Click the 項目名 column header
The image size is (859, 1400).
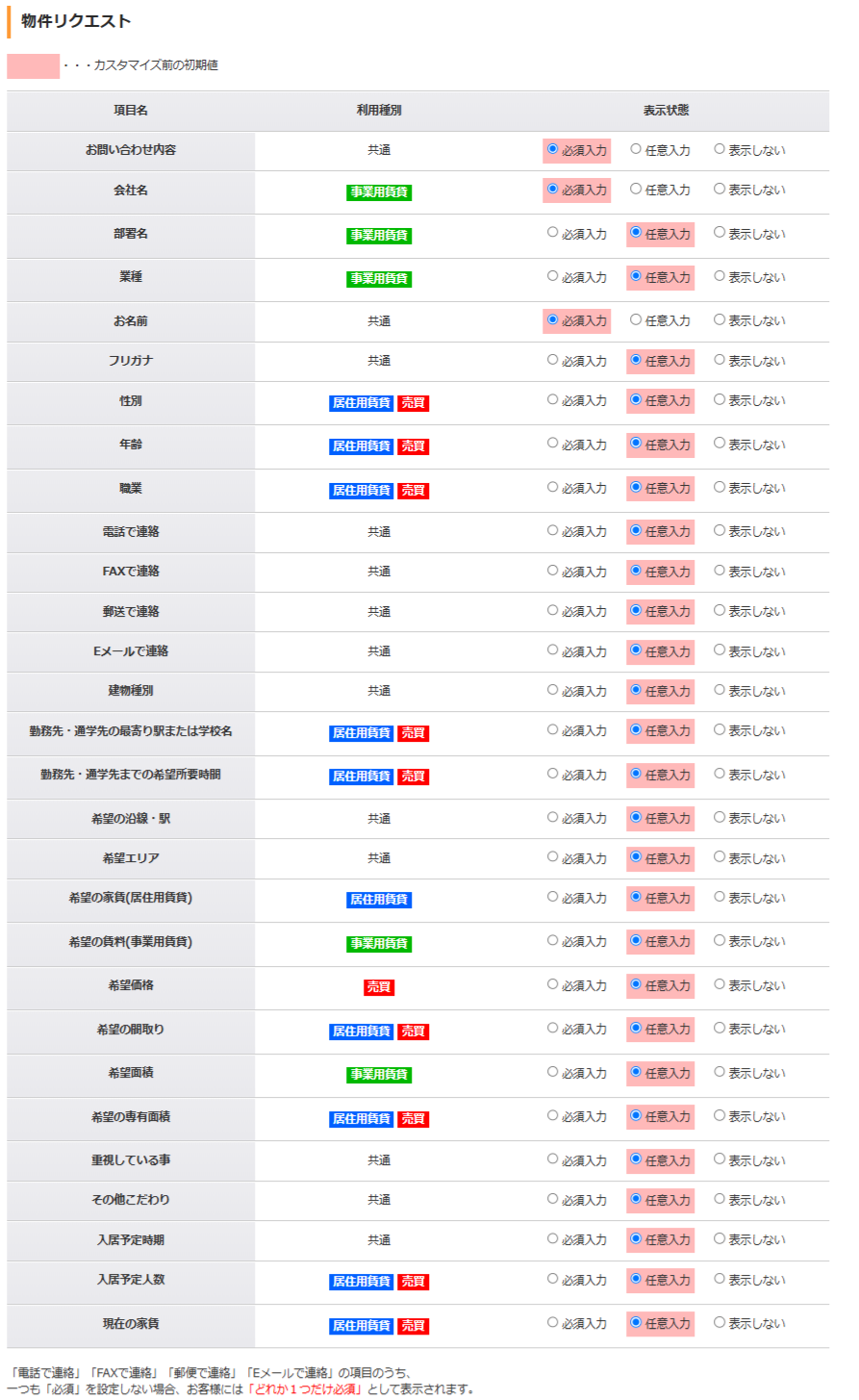point(131,111)
